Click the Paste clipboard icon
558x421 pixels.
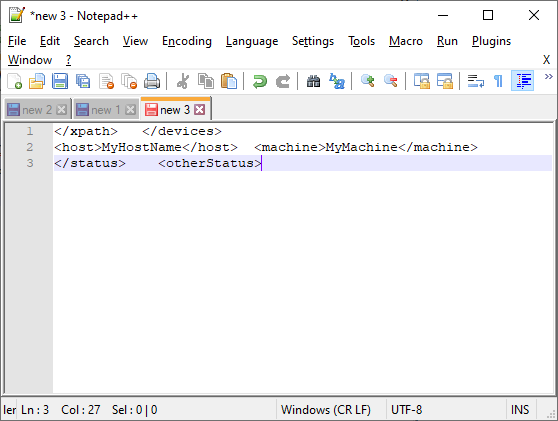229,81
